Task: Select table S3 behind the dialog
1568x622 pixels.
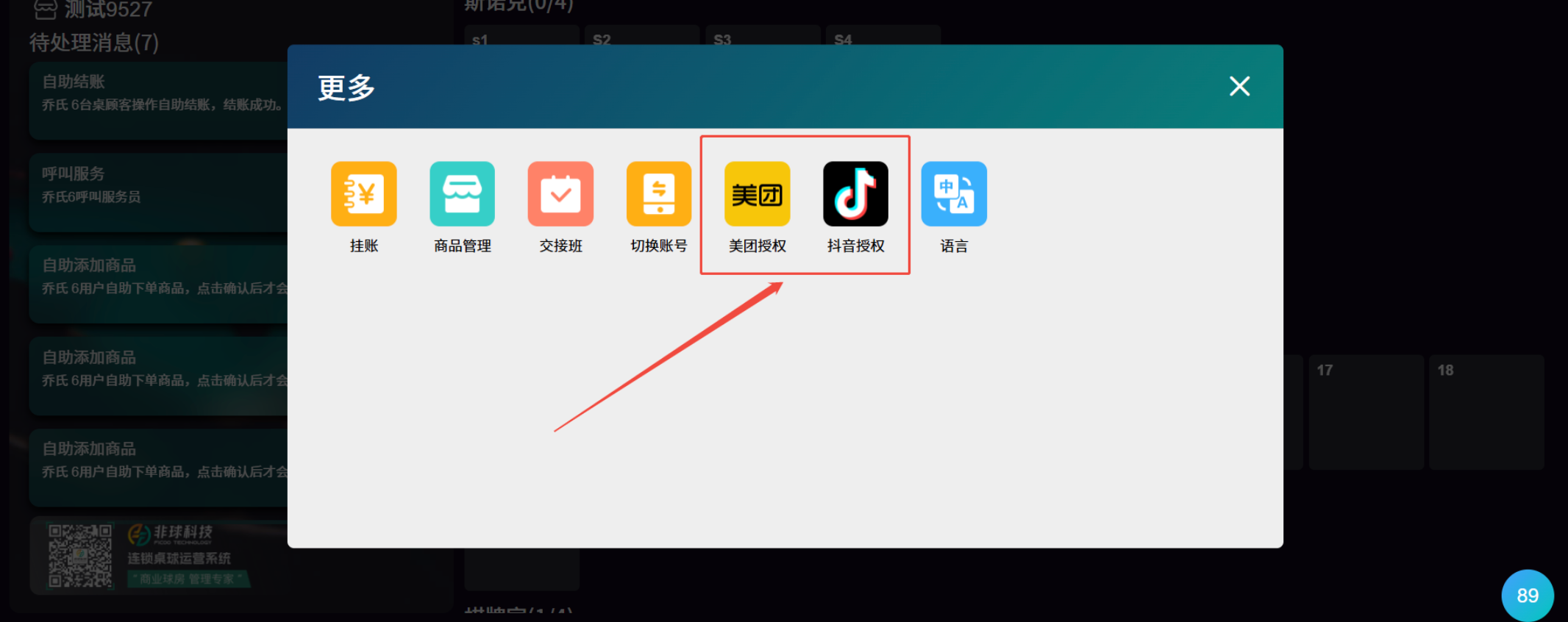Action: [x=763, y=35]
